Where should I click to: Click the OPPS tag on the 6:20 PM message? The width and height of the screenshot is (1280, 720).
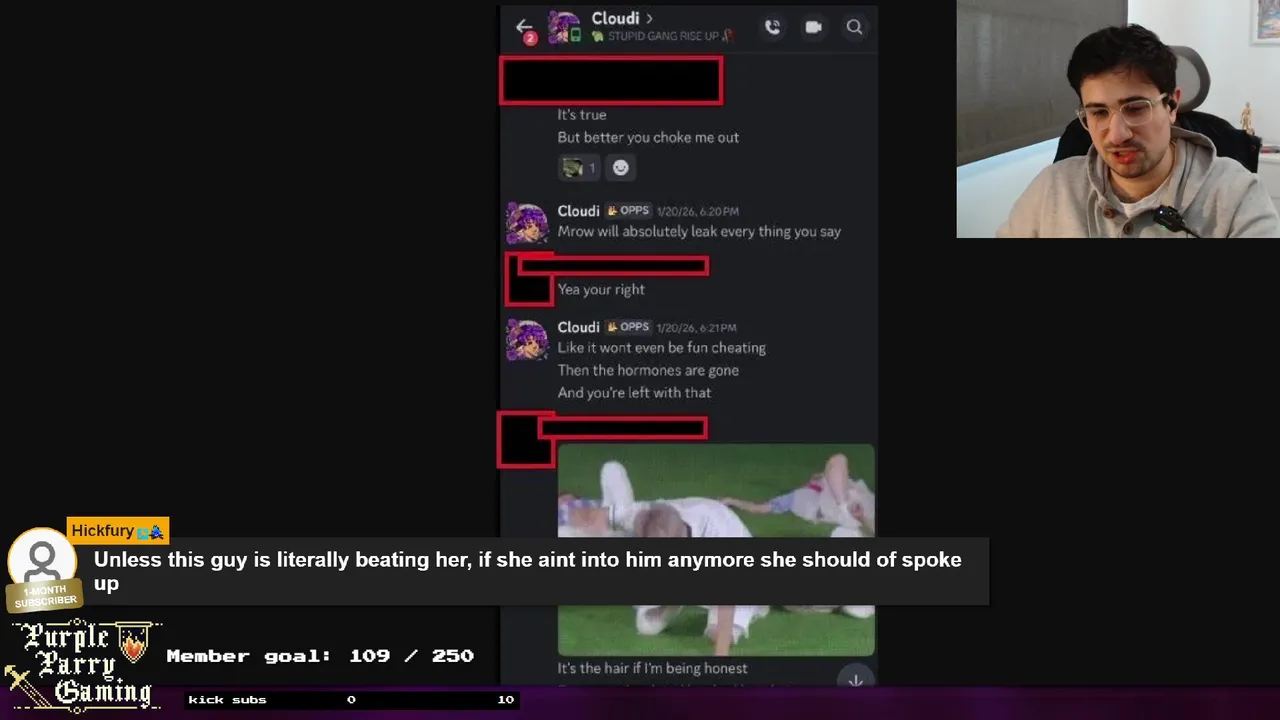(x=628, y=211)
